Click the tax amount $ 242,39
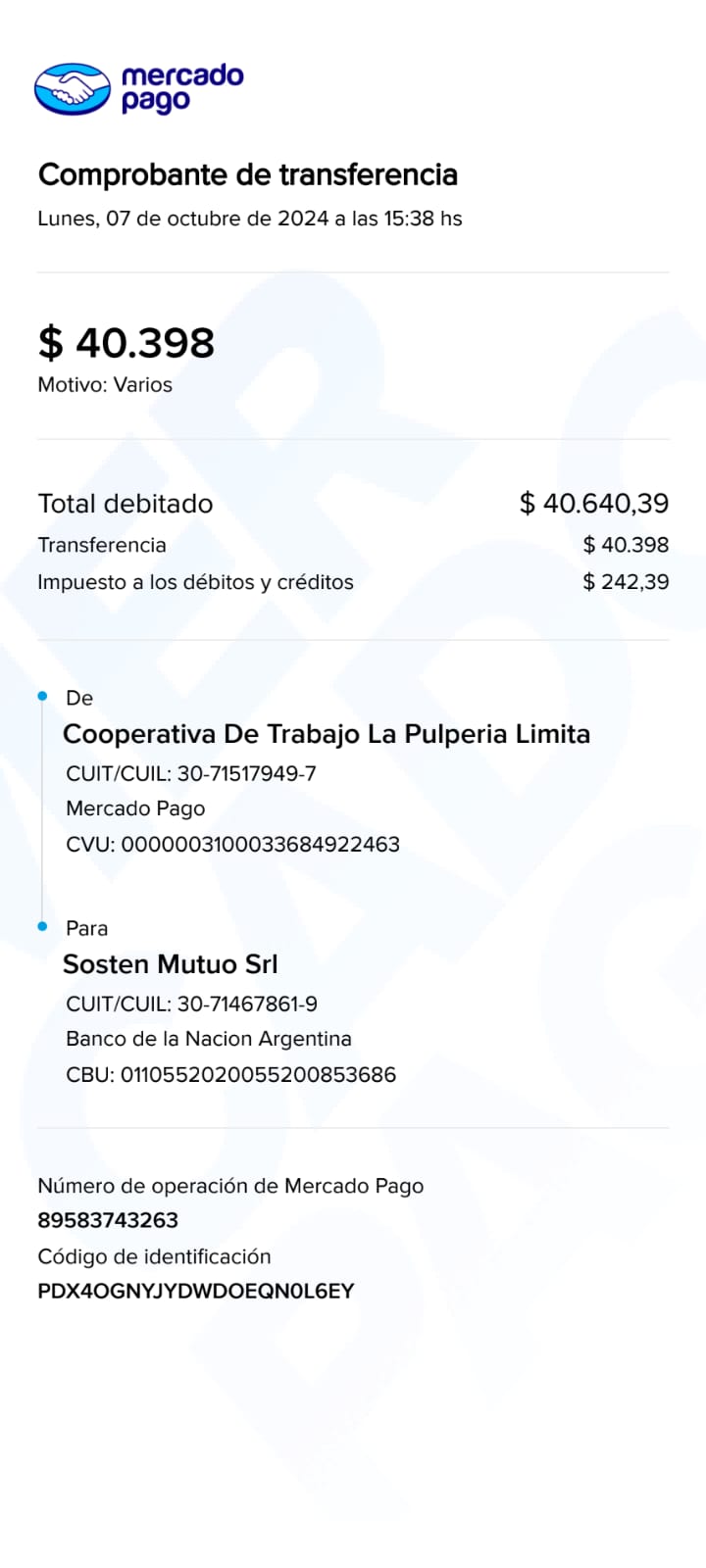706x1568 pixels. tap(626, 582)
